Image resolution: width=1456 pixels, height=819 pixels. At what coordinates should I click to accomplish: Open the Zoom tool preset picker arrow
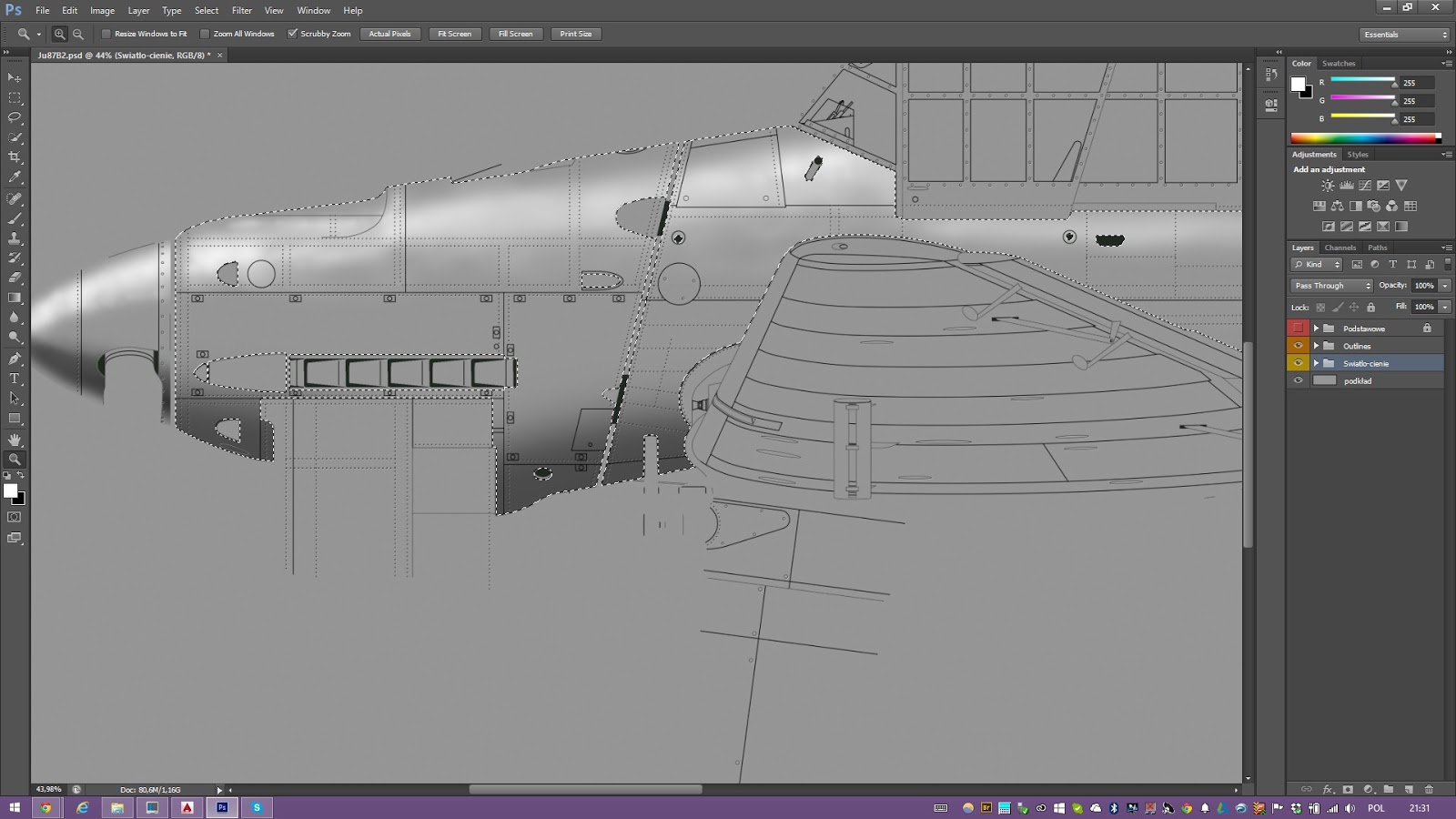(x=38, y=34)
